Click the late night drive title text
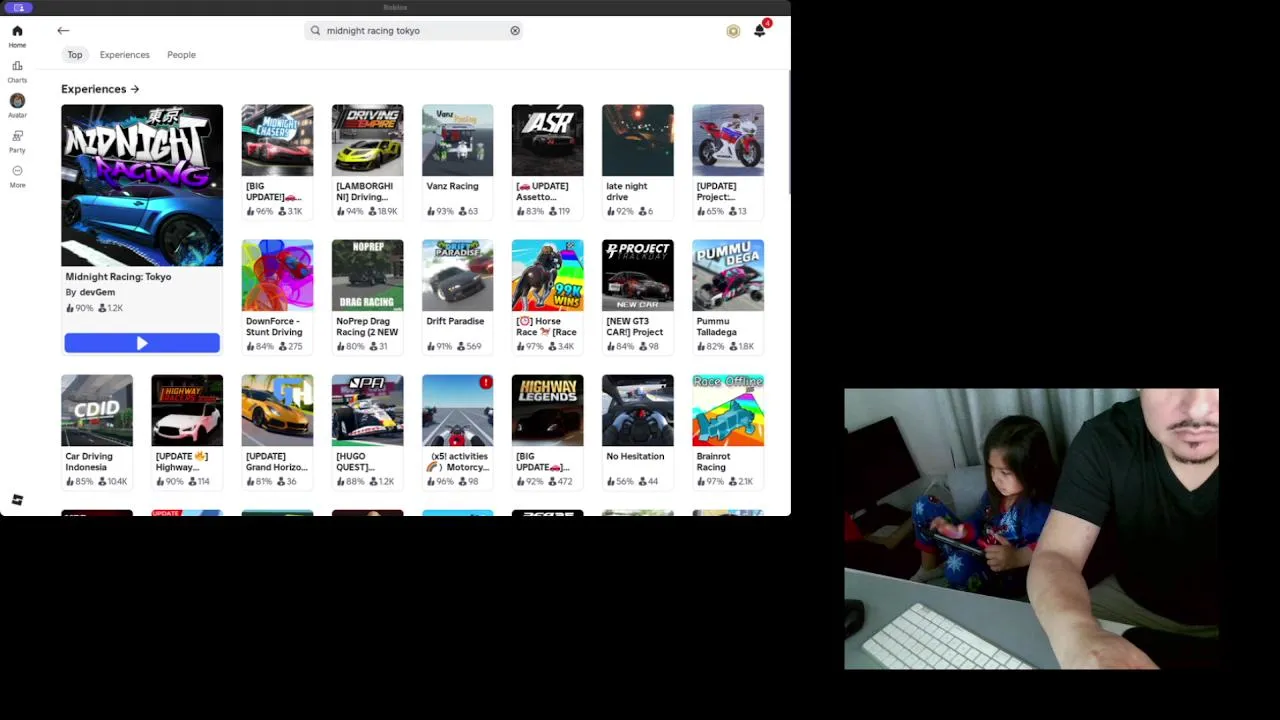 [627, 192]
